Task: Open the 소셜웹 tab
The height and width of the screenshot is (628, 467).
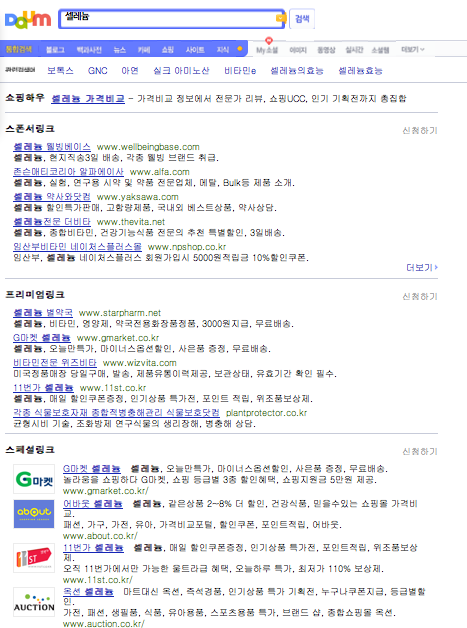Action: pos(380,50)
